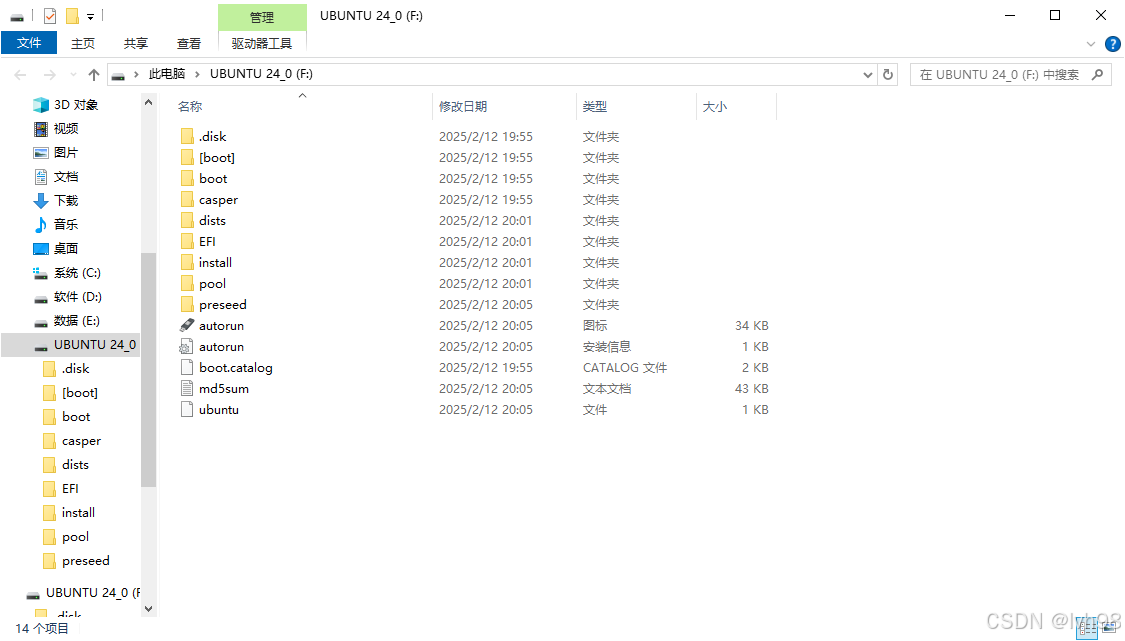Click the 此电脑 breadcrumb in the address bar
This screenshot has width=1125, height=641.
pyautogui.click(x=166, y=74)
